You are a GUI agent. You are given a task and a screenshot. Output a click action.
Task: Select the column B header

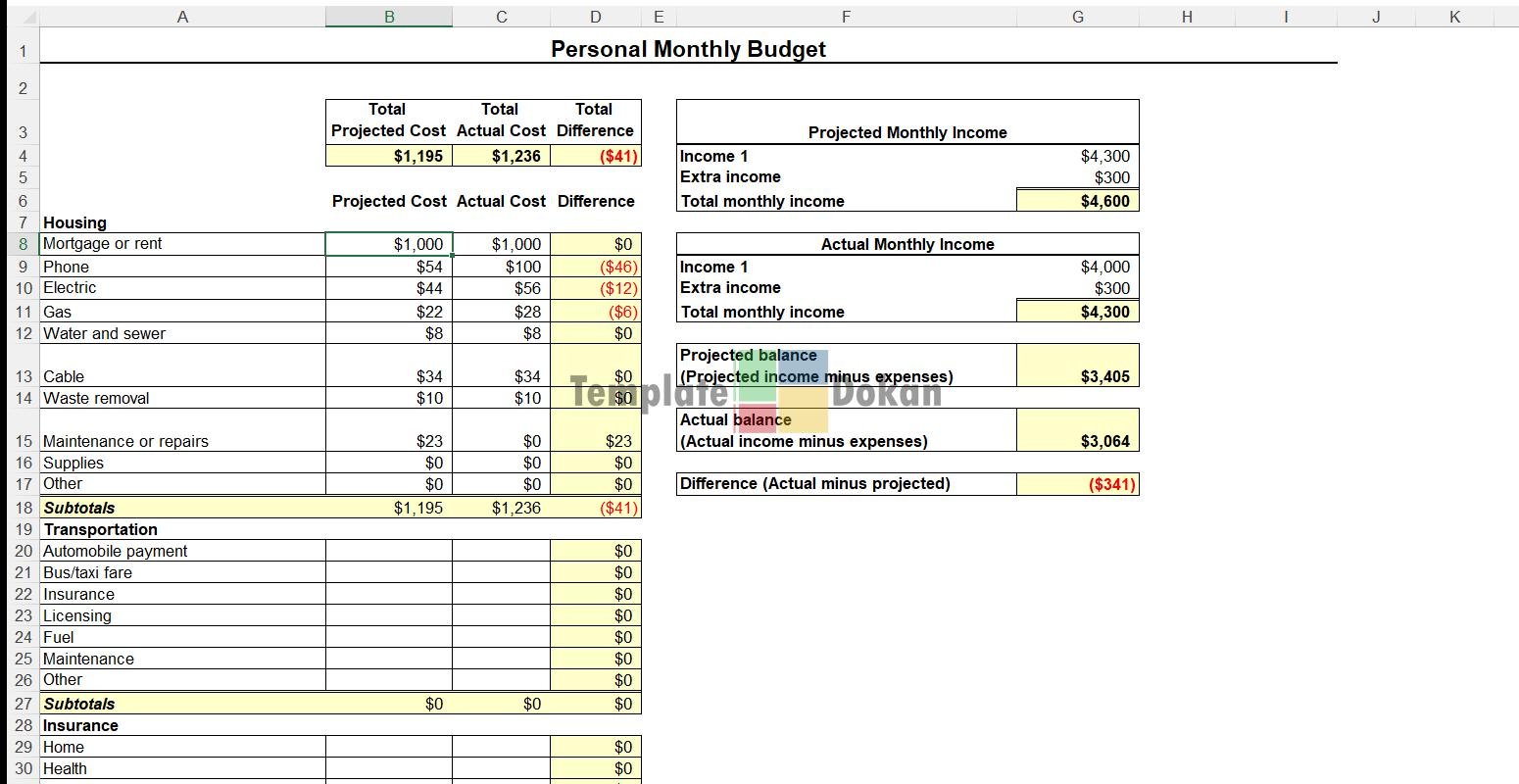pyautogui.click(x=389, y=17)
